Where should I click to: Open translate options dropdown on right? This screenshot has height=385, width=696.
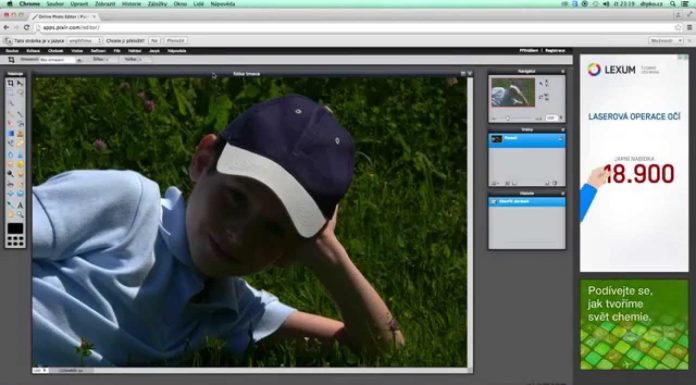pyautogui.click(x=665, y=40)
